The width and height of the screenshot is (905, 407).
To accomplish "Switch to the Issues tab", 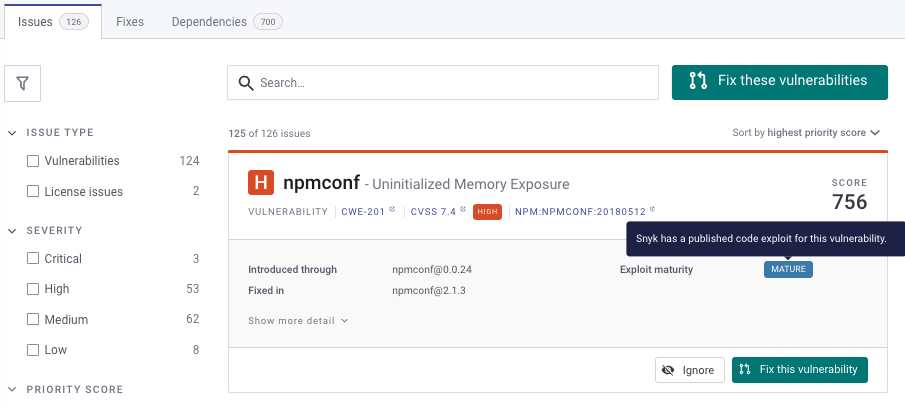I will [53, 22].
